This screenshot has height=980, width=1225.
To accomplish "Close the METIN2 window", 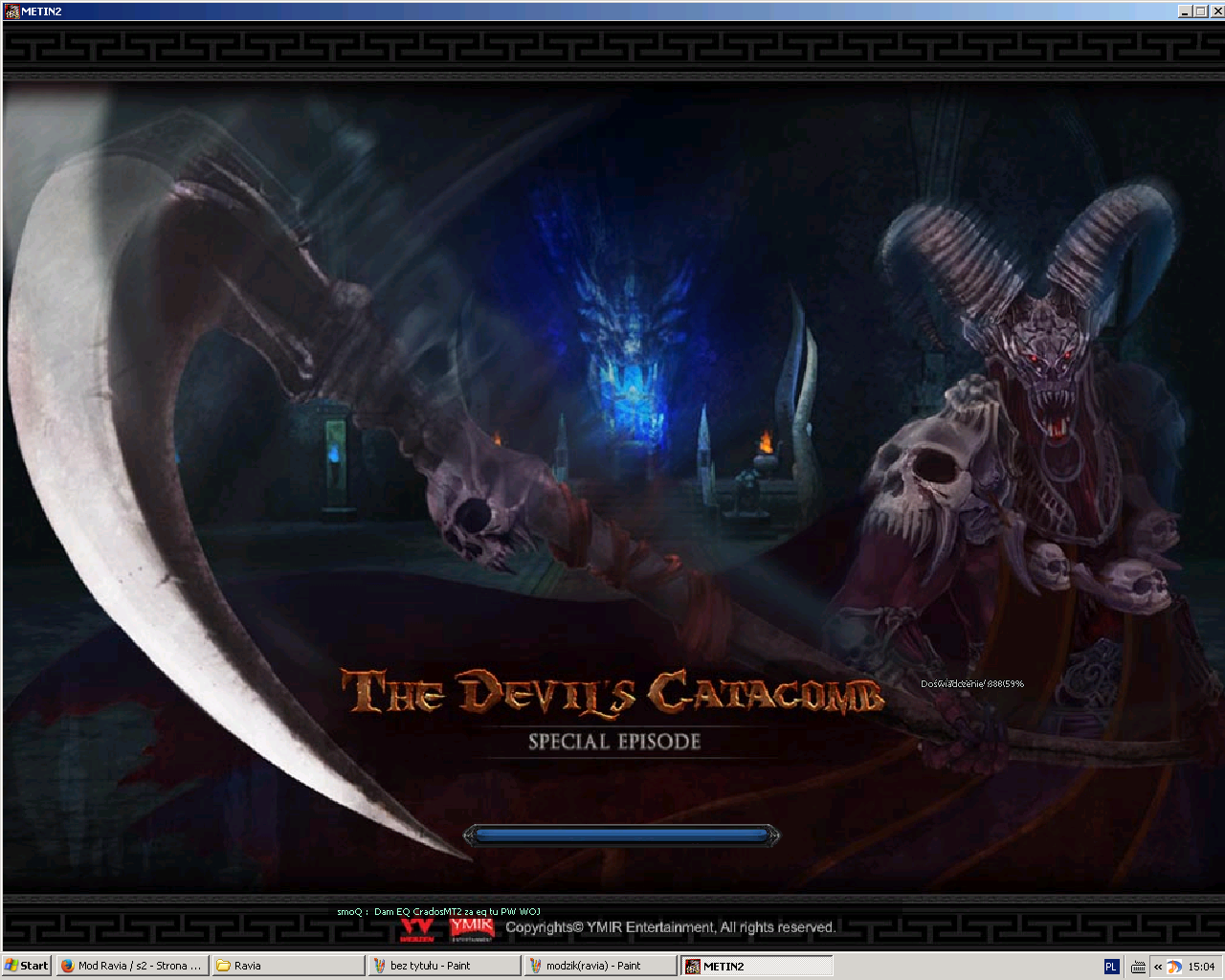I will click(x=1215, y=11).
